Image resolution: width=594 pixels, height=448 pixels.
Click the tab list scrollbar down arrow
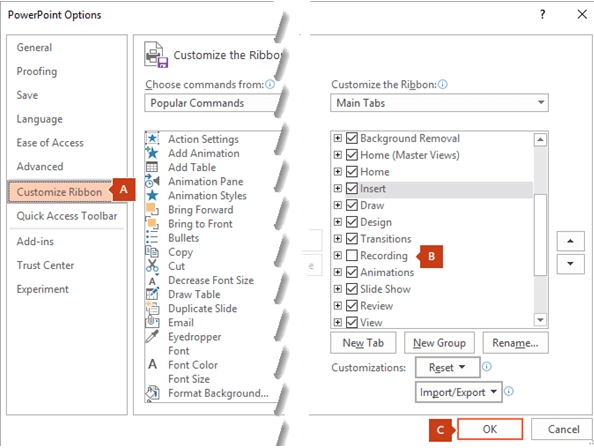click(x=540, y=320)
